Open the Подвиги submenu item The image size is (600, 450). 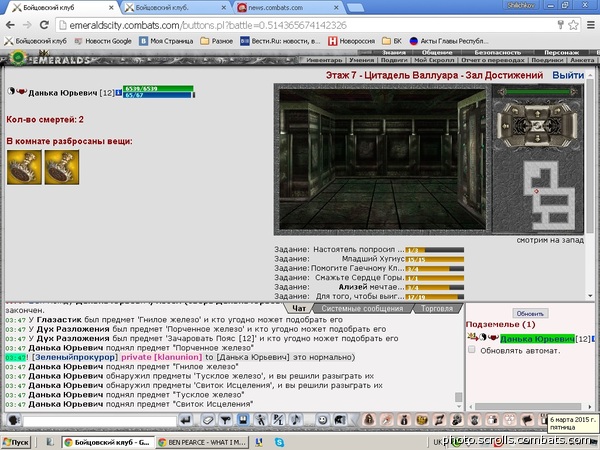click(x=394, y=60)
